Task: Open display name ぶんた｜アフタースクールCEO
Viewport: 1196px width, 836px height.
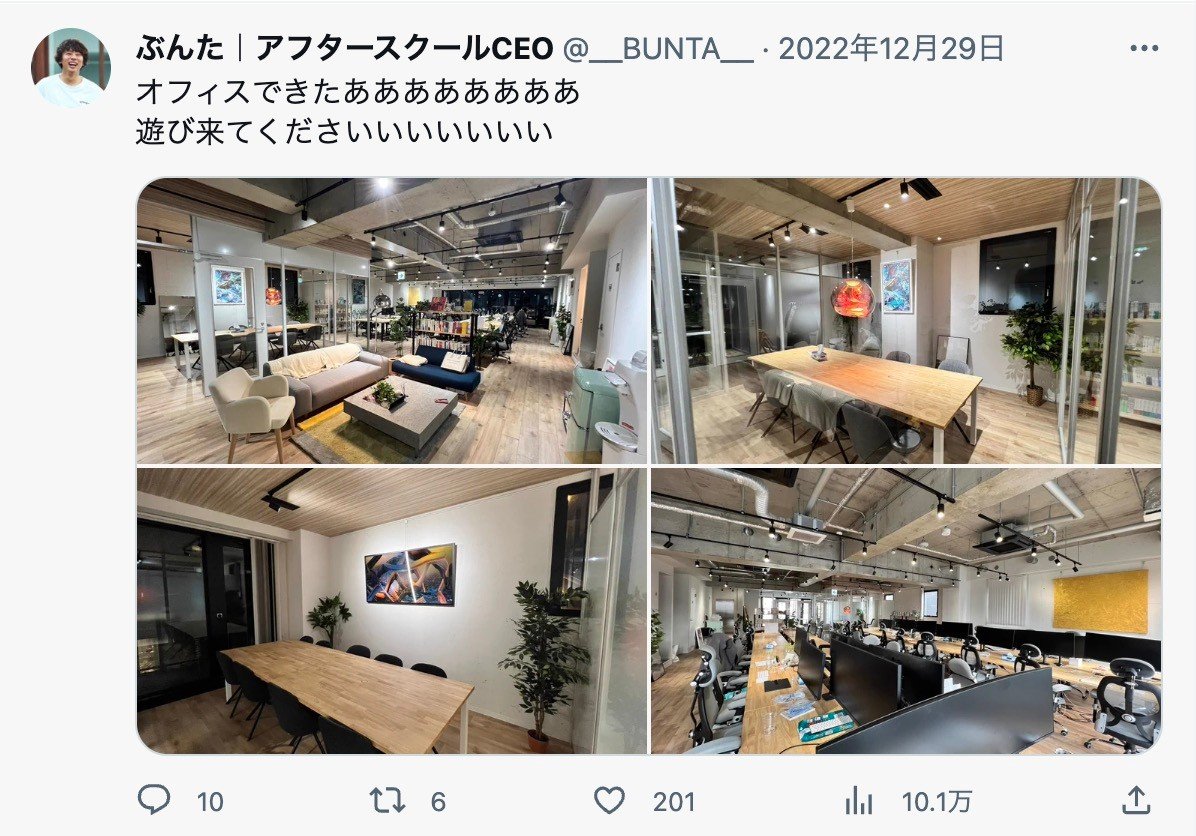Action: [345, 49]
